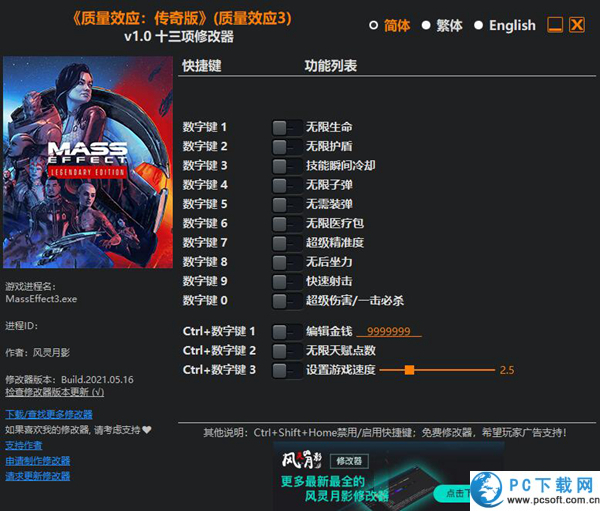Click the 支持作者 link
This screenshot has width=600, height=511.
24,445
